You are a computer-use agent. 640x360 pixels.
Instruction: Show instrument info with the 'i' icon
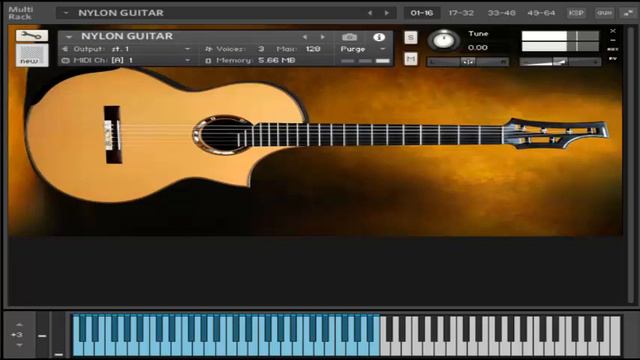(379, 37)
